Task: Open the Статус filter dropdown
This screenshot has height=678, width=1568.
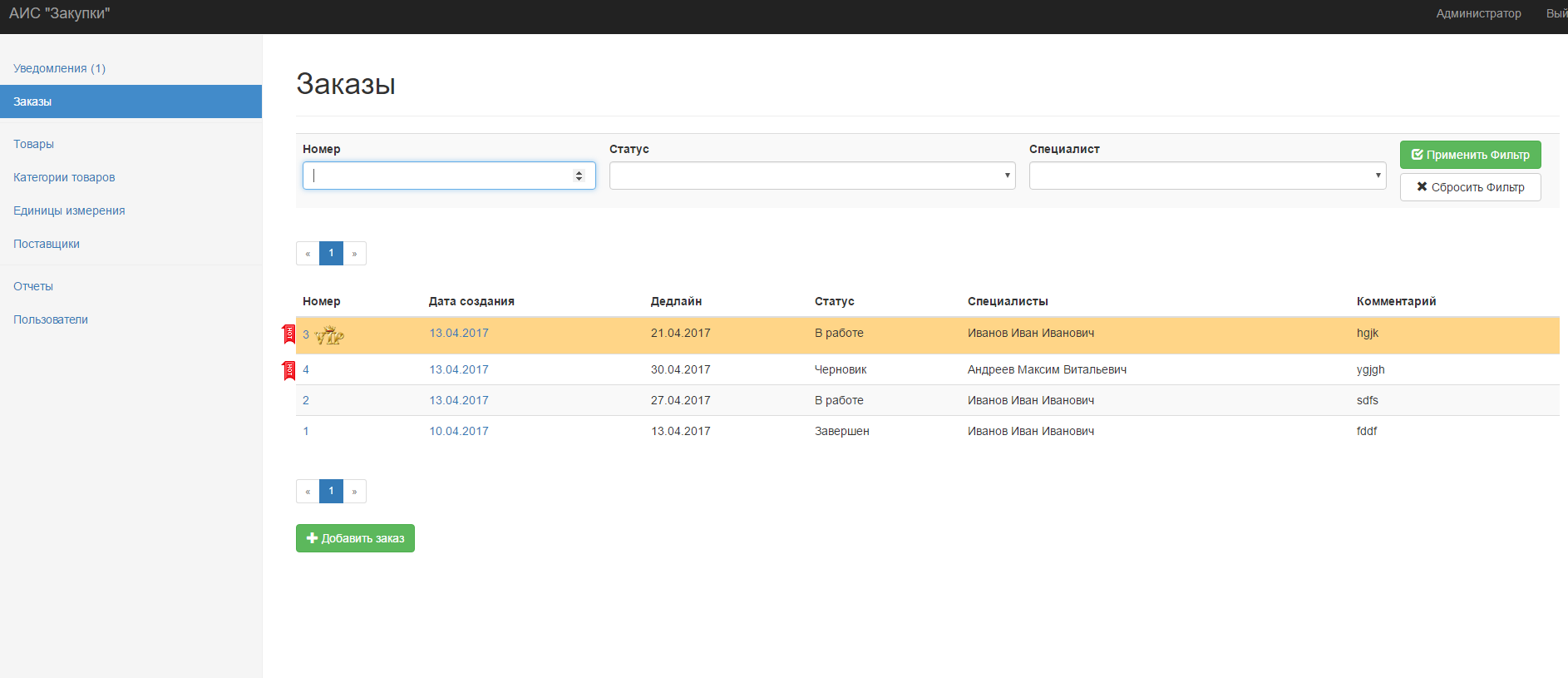Action: (812, 176)
